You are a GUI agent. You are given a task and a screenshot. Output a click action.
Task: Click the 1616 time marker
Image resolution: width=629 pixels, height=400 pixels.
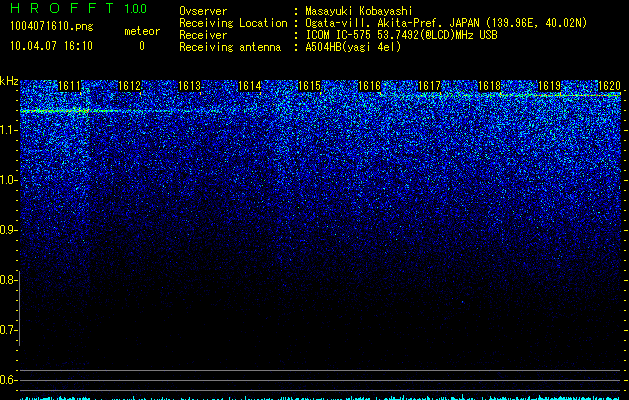point(369,86)
